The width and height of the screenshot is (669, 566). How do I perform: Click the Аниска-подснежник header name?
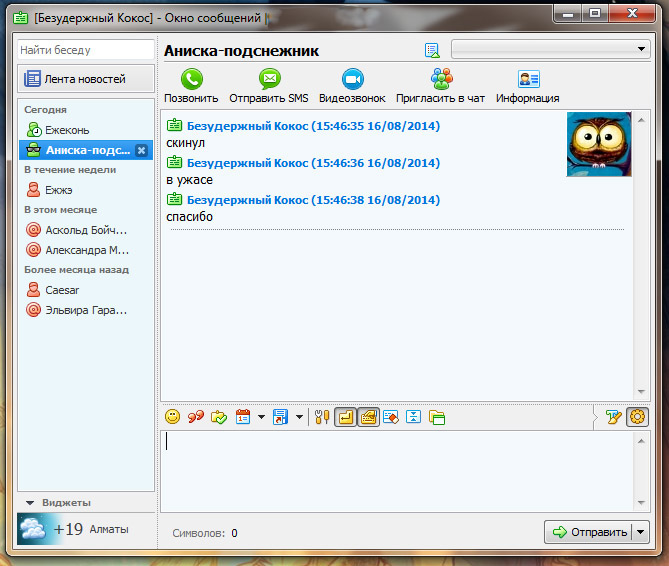pyautogui.click(x=241, y=51)
